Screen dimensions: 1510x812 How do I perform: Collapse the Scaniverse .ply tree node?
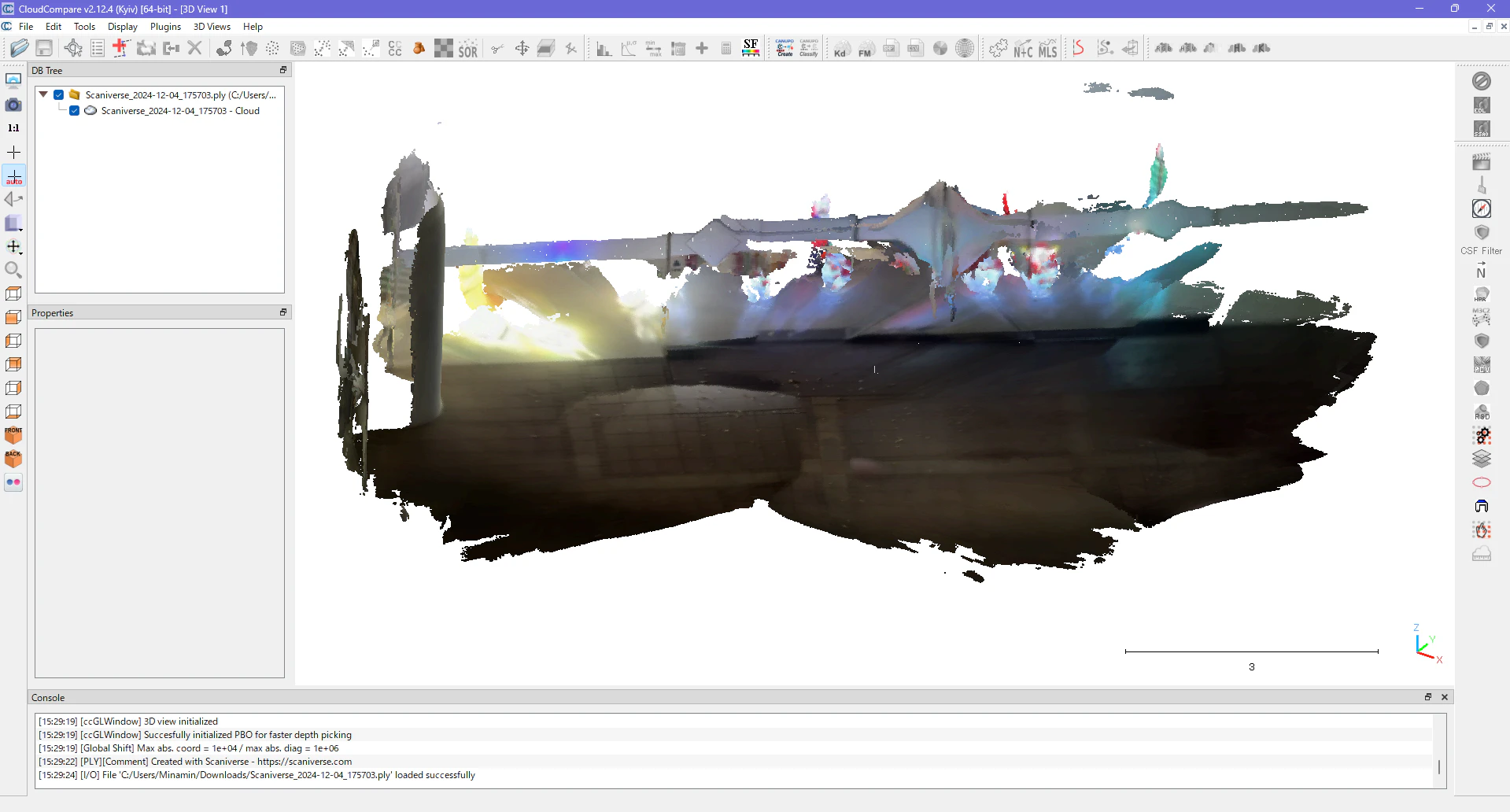point(44,94)
